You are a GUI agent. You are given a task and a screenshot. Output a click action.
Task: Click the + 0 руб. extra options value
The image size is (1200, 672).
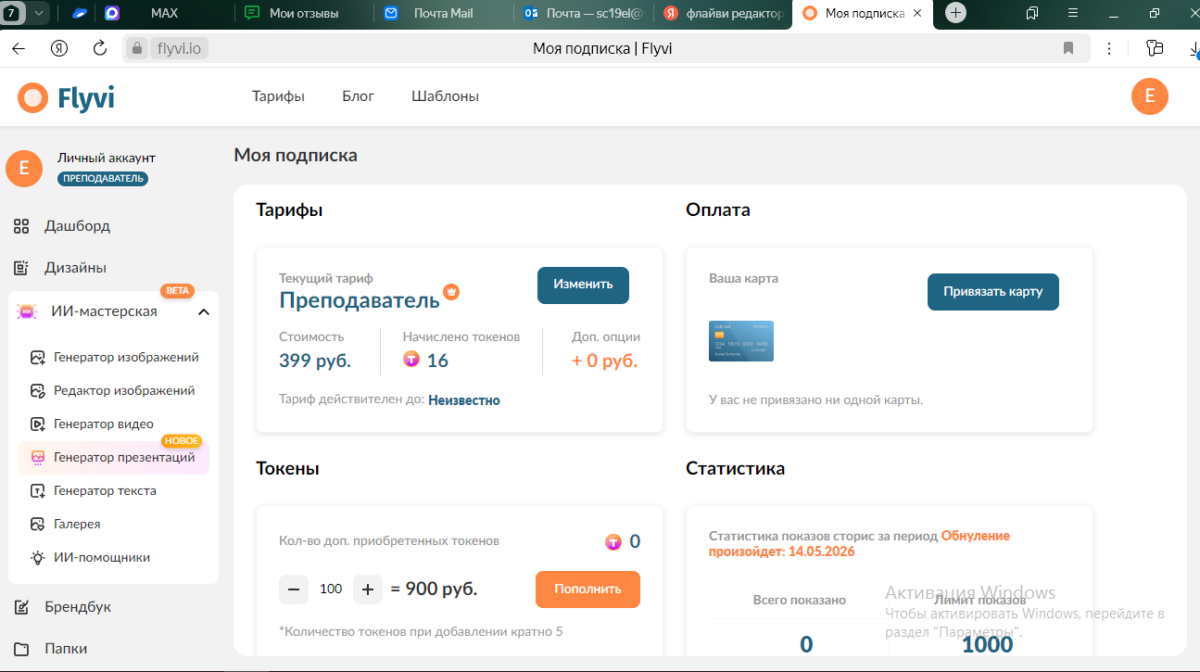click(x=604, y=361)
